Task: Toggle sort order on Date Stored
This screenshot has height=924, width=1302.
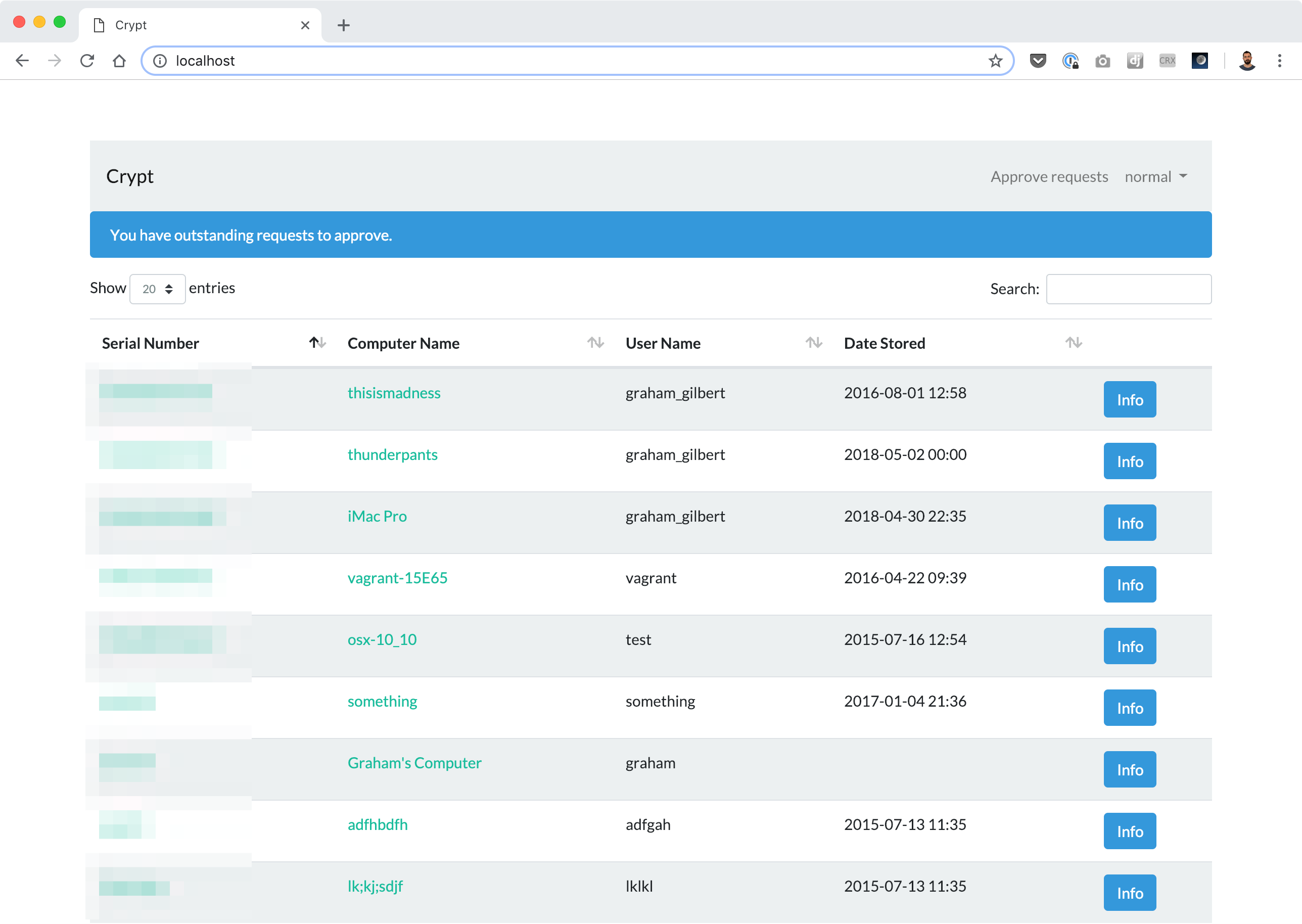Action: [x=1073, y=343]
